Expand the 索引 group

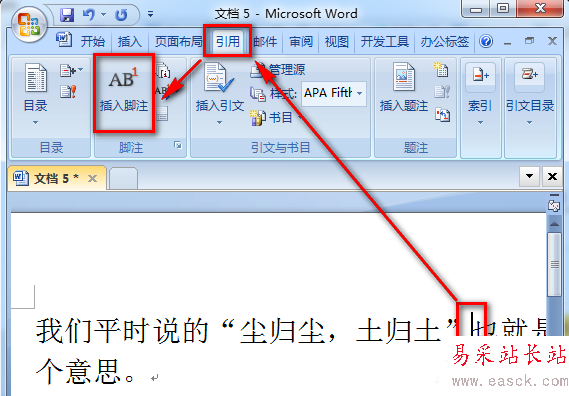[480, 94]
